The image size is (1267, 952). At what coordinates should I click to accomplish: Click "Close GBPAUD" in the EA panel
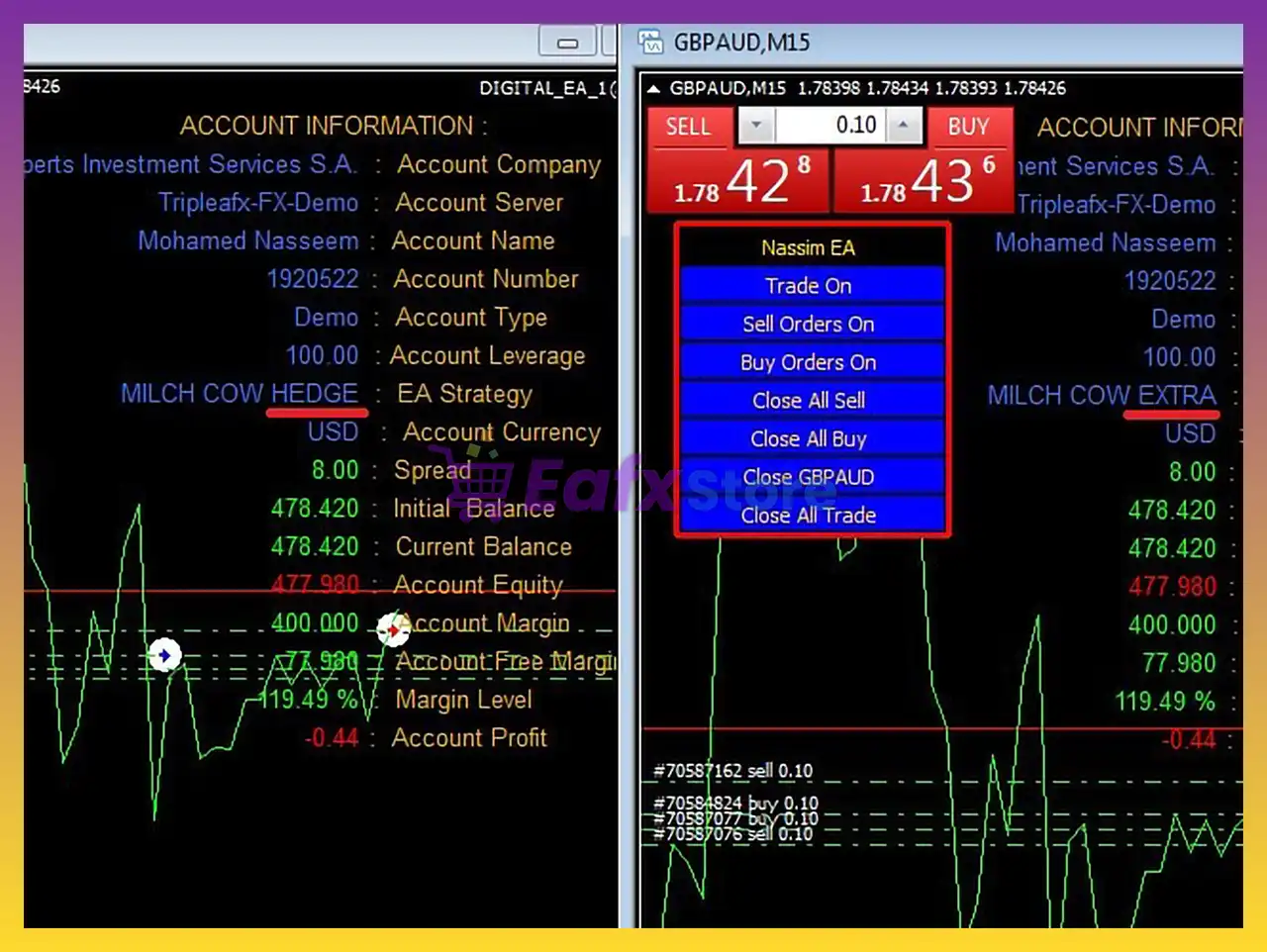pos(809,477)
